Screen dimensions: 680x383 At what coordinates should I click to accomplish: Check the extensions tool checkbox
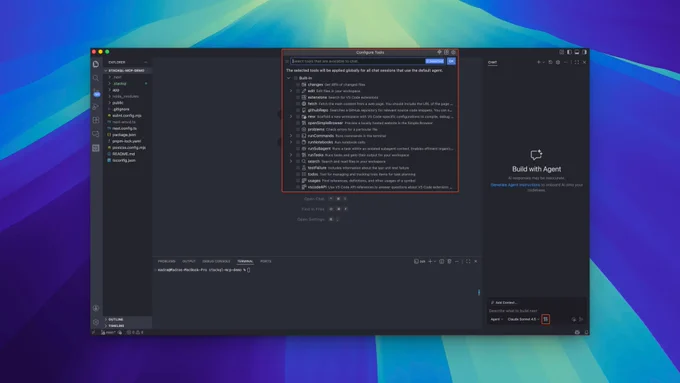click(x=298, y=98)
